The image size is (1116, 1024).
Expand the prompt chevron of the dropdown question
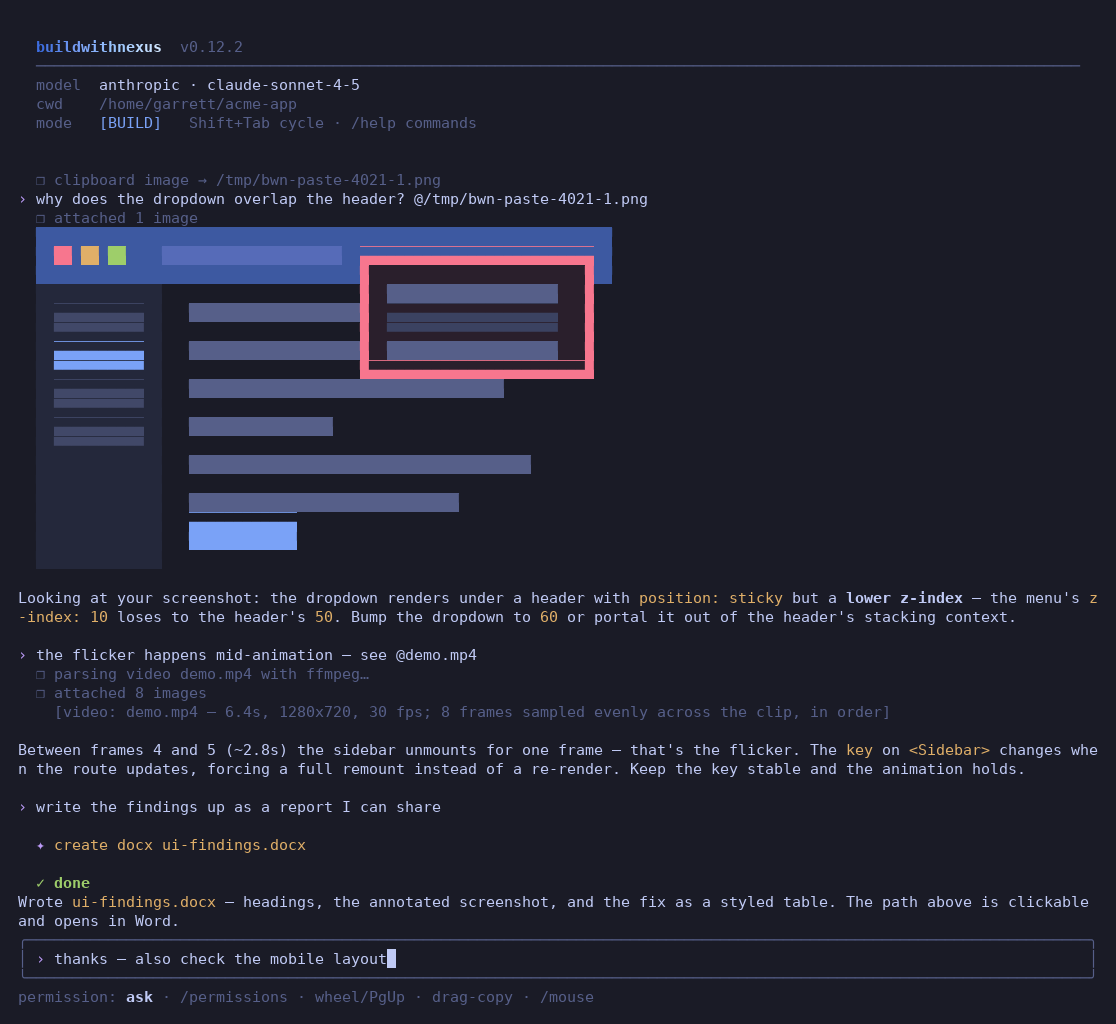point(23,199)
